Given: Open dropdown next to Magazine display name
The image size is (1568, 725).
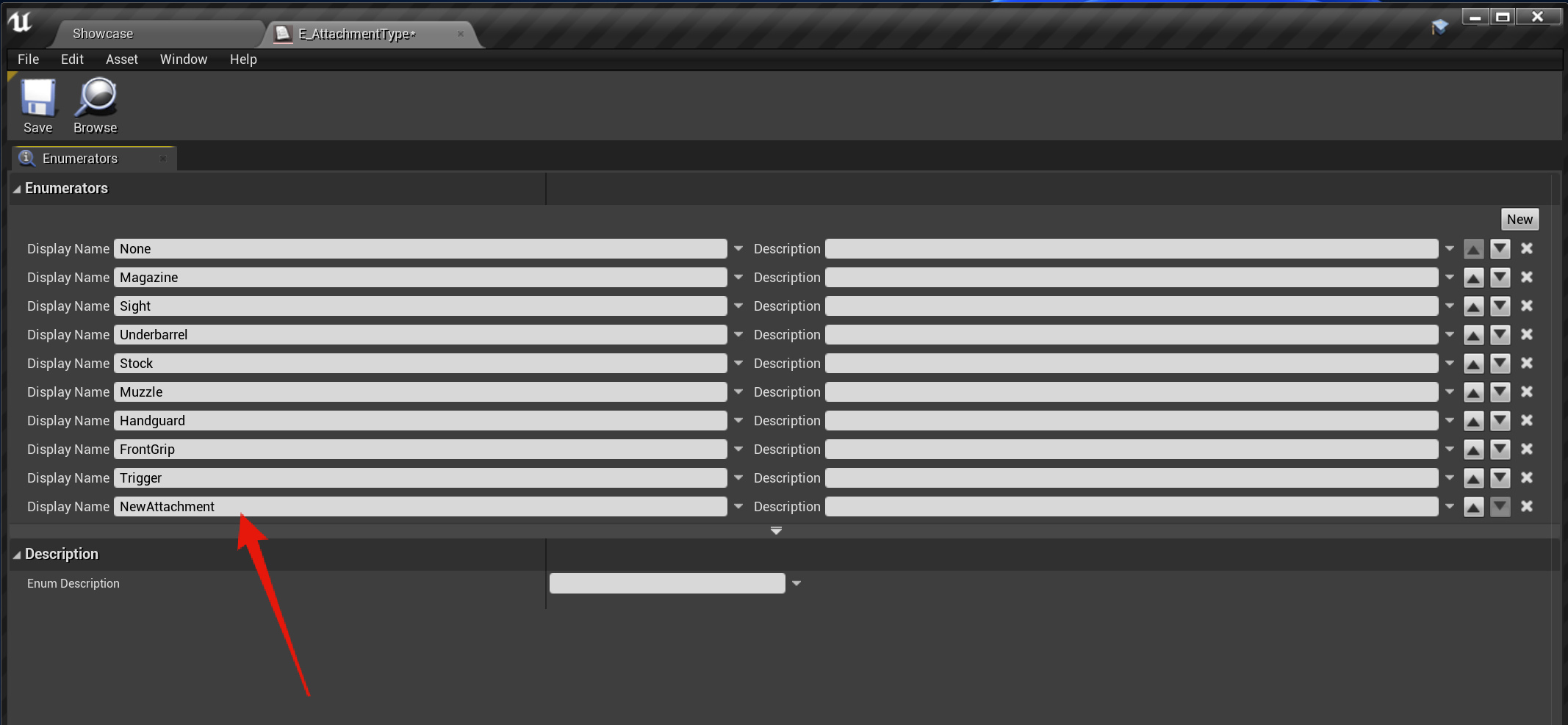Looking at the screenshot, I should pyautogui.click(x=738, y=278).
